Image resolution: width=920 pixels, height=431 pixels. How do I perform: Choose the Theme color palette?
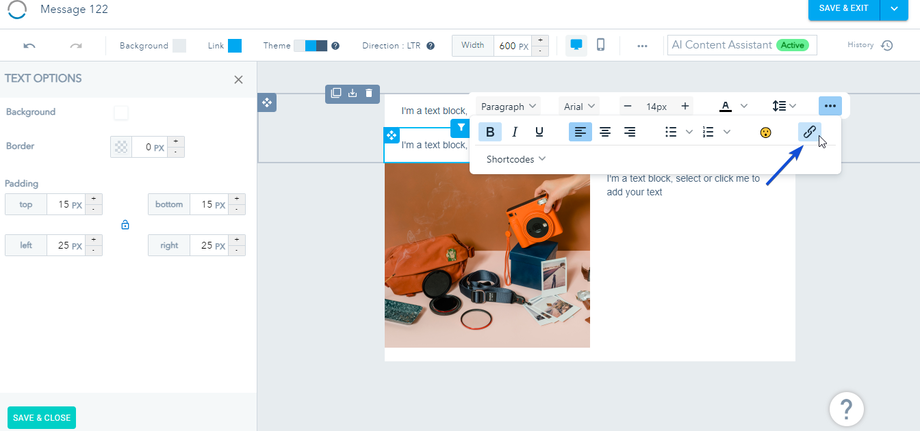pyautogui.click(x=310, y=46)
